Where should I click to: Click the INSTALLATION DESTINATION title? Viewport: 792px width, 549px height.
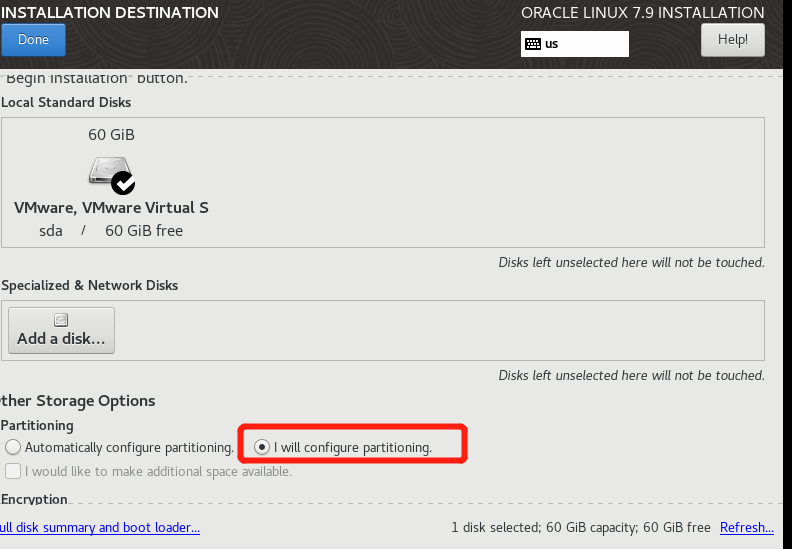pyautogui.click(x=110, y=13)
